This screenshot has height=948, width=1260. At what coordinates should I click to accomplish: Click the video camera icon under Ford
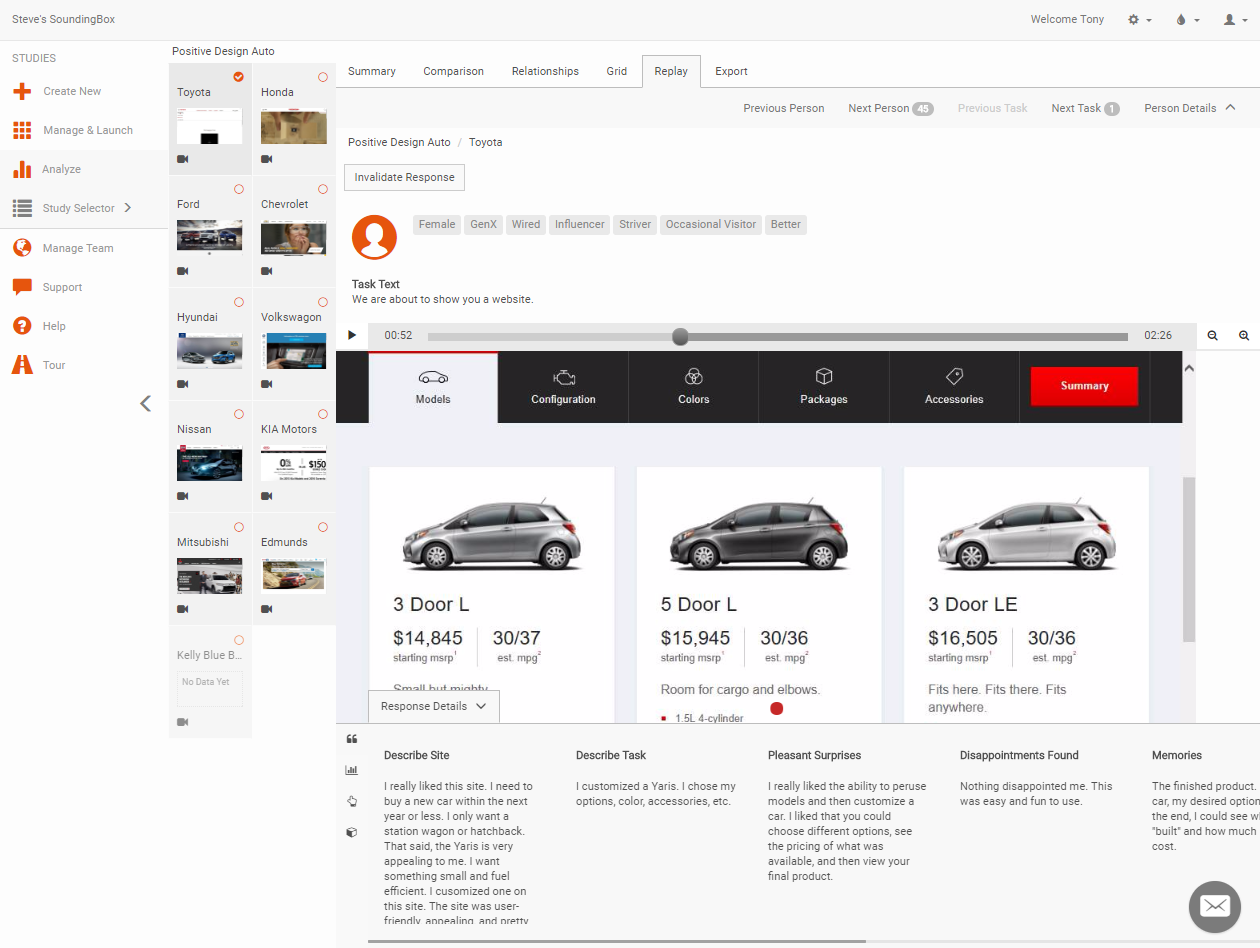pos(183,271)
